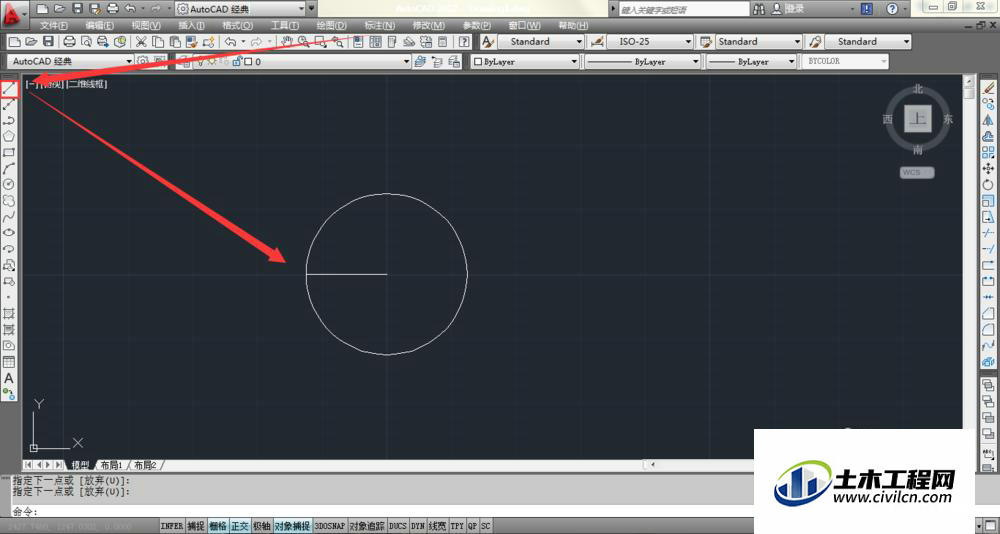Toggle 极轴 polar tracking
Screen dimensions: 1000x534
point(261,526)
